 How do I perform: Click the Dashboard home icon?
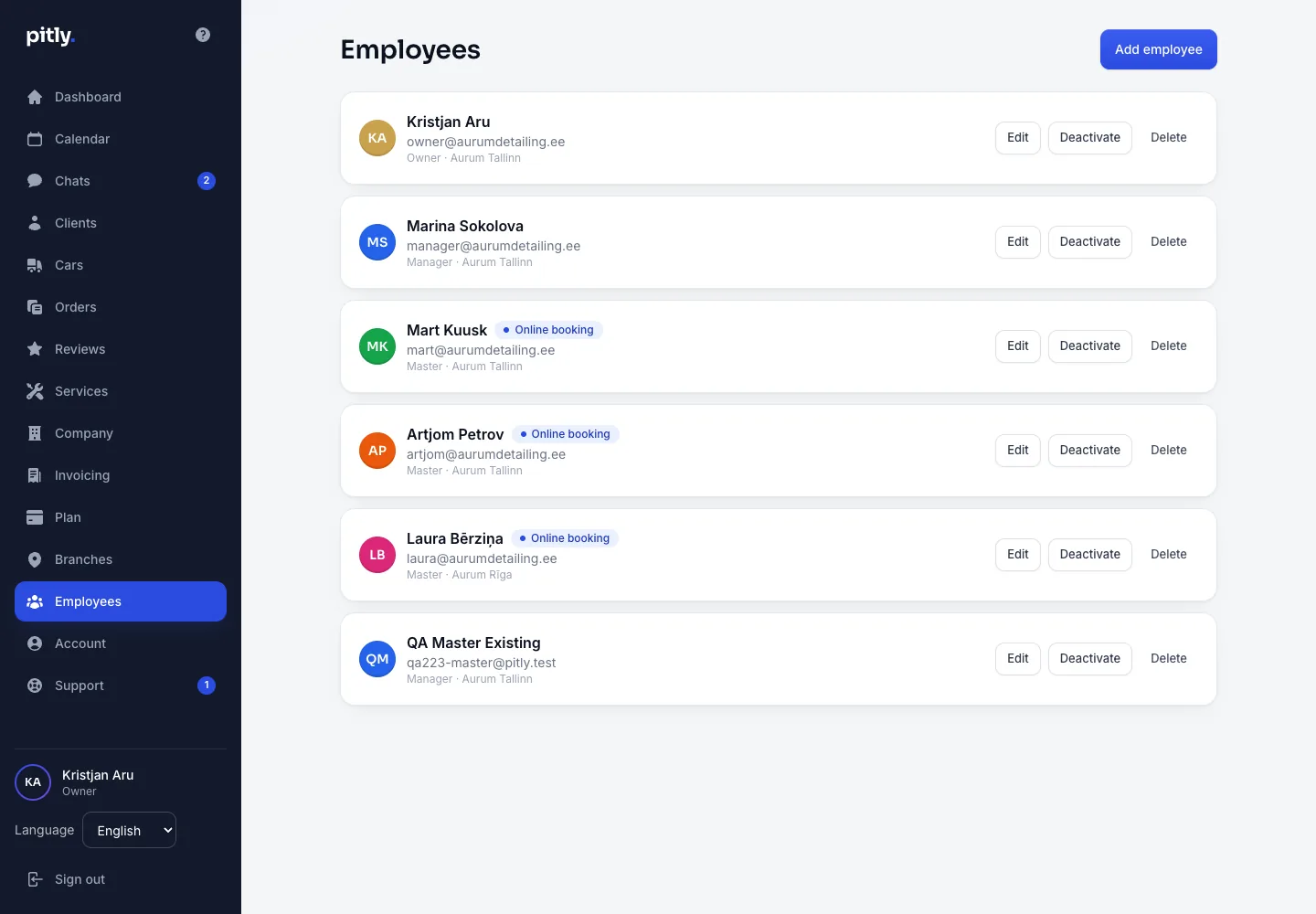coord(35,97)
